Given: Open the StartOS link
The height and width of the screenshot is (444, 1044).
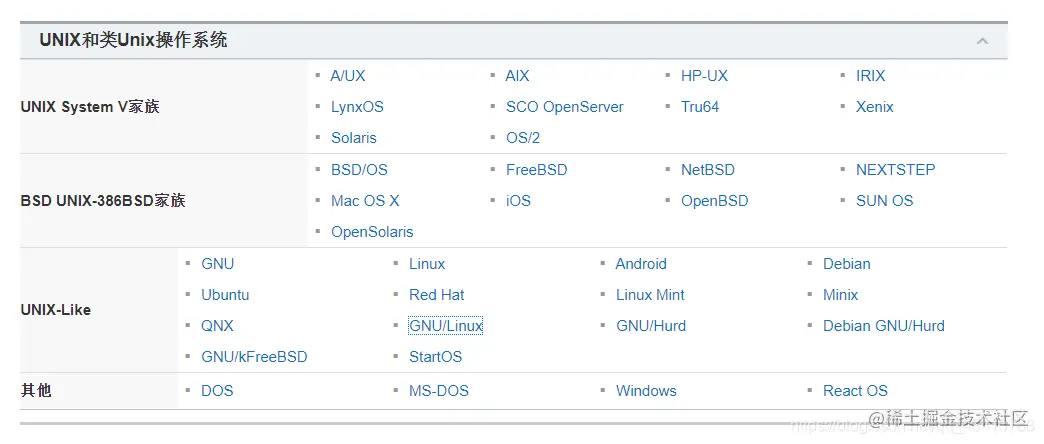Looking at the screenshot, I should point(435,357).
